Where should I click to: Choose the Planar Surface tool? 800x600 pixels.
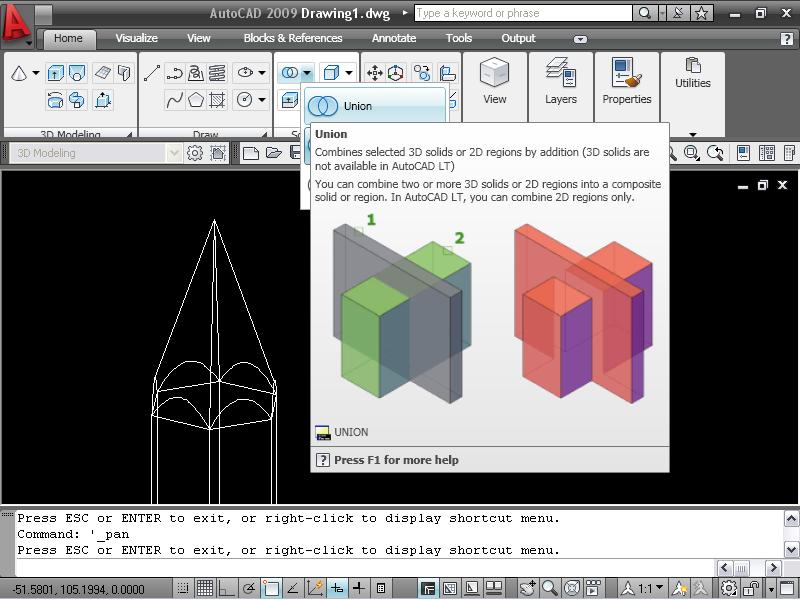tap(103, 73)
